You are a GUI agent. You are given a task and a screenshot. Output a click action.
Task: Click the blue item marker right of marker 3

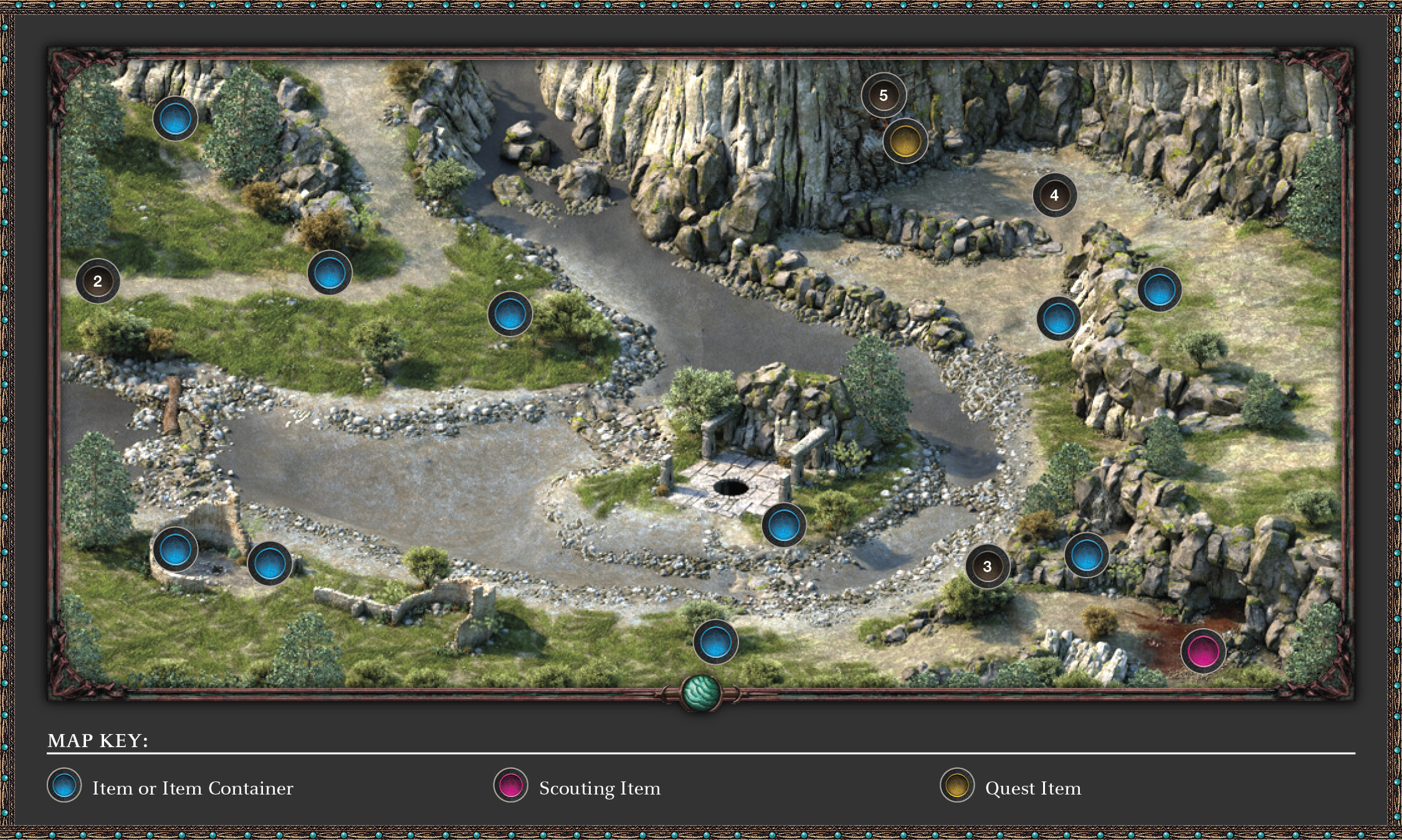(1087, 555)
